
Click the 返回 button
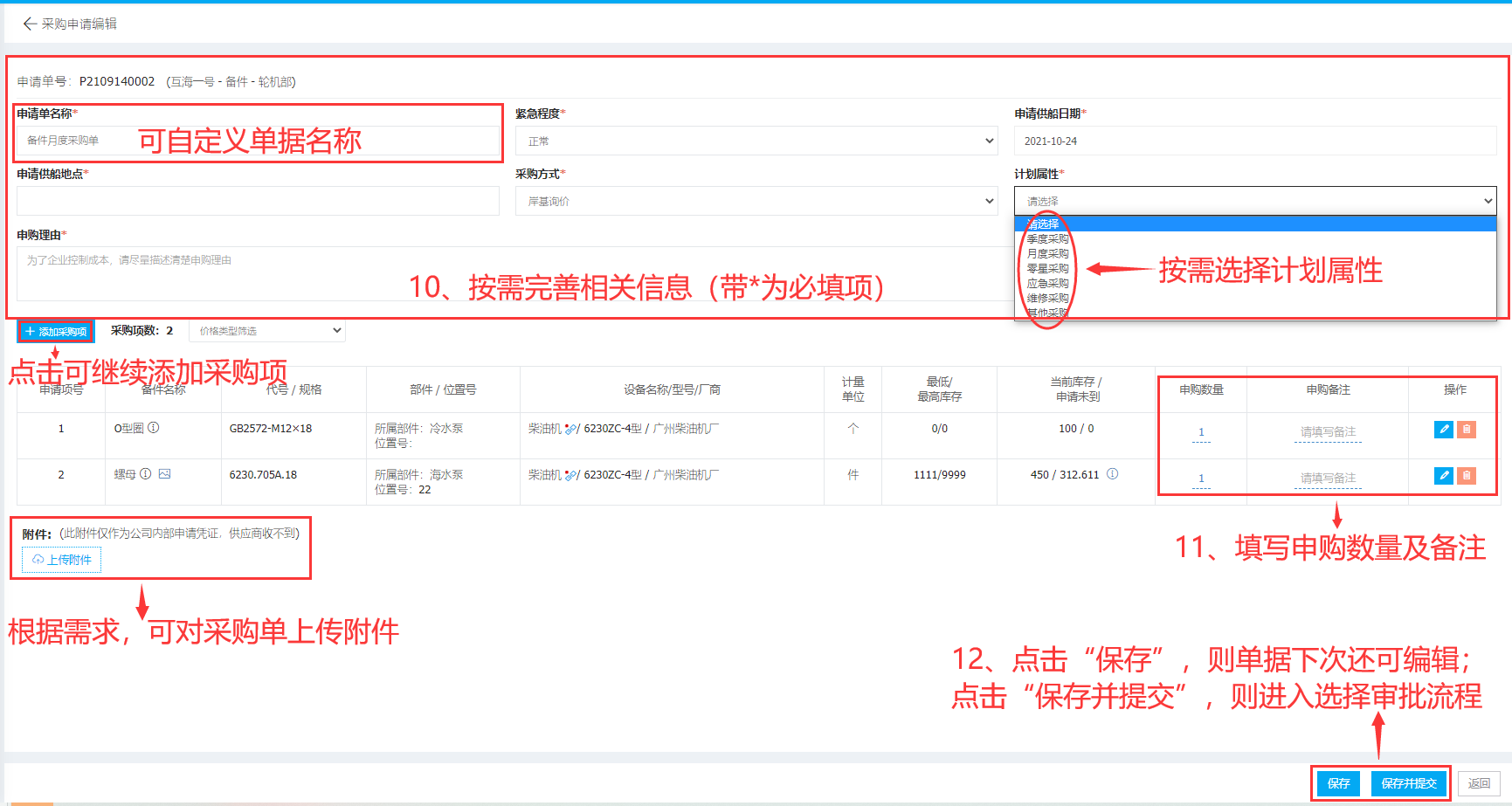[1479, 783]
